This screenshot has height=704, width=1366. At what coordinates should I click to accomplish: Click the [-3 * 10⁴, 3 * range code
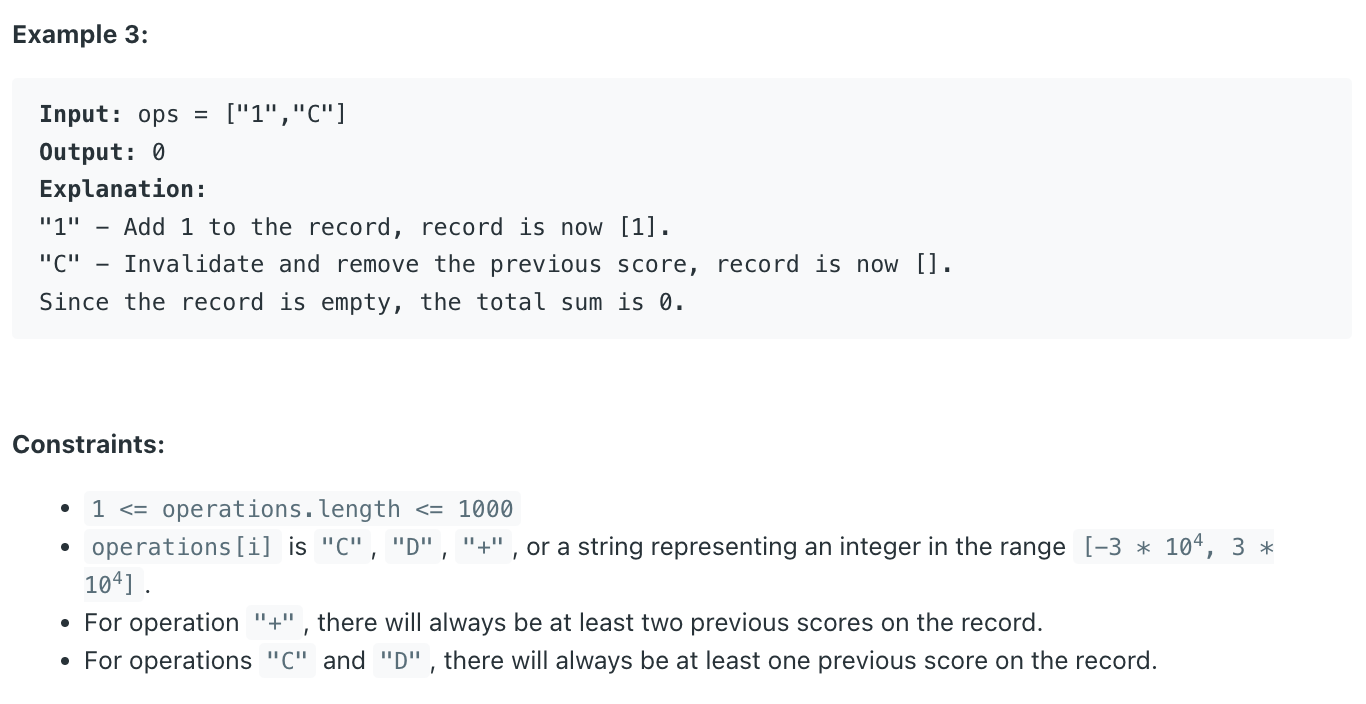(x=1178, y=547)
